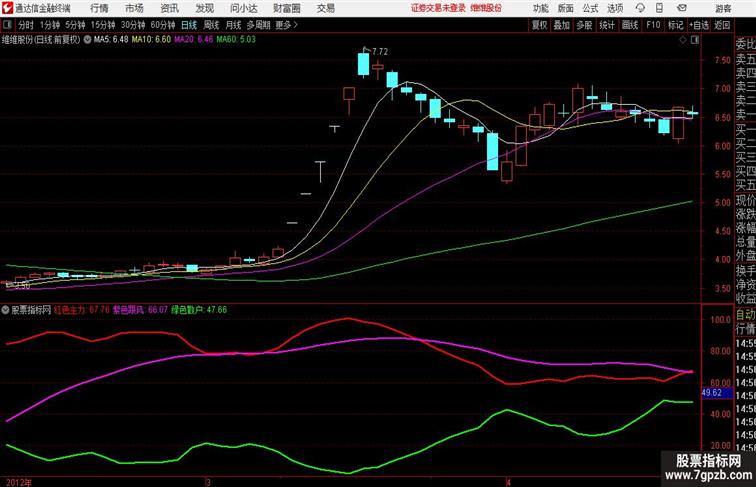Switch to the 周线 weekly tab
This screenshot has width=756, height=487.
click(x=211, y=25)
